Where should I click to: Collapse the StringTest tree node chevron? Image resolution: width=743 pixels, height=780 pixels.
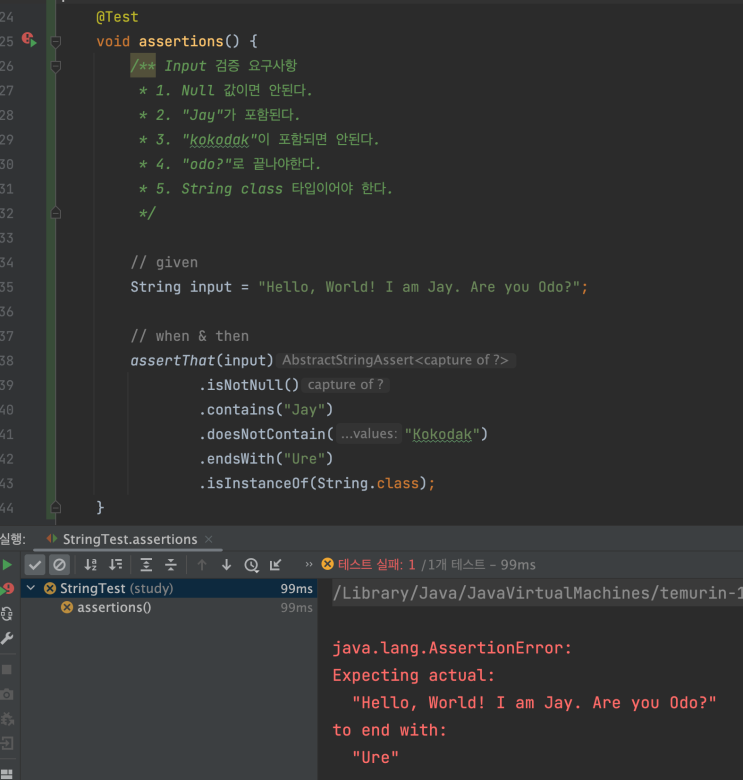point(31,589)
